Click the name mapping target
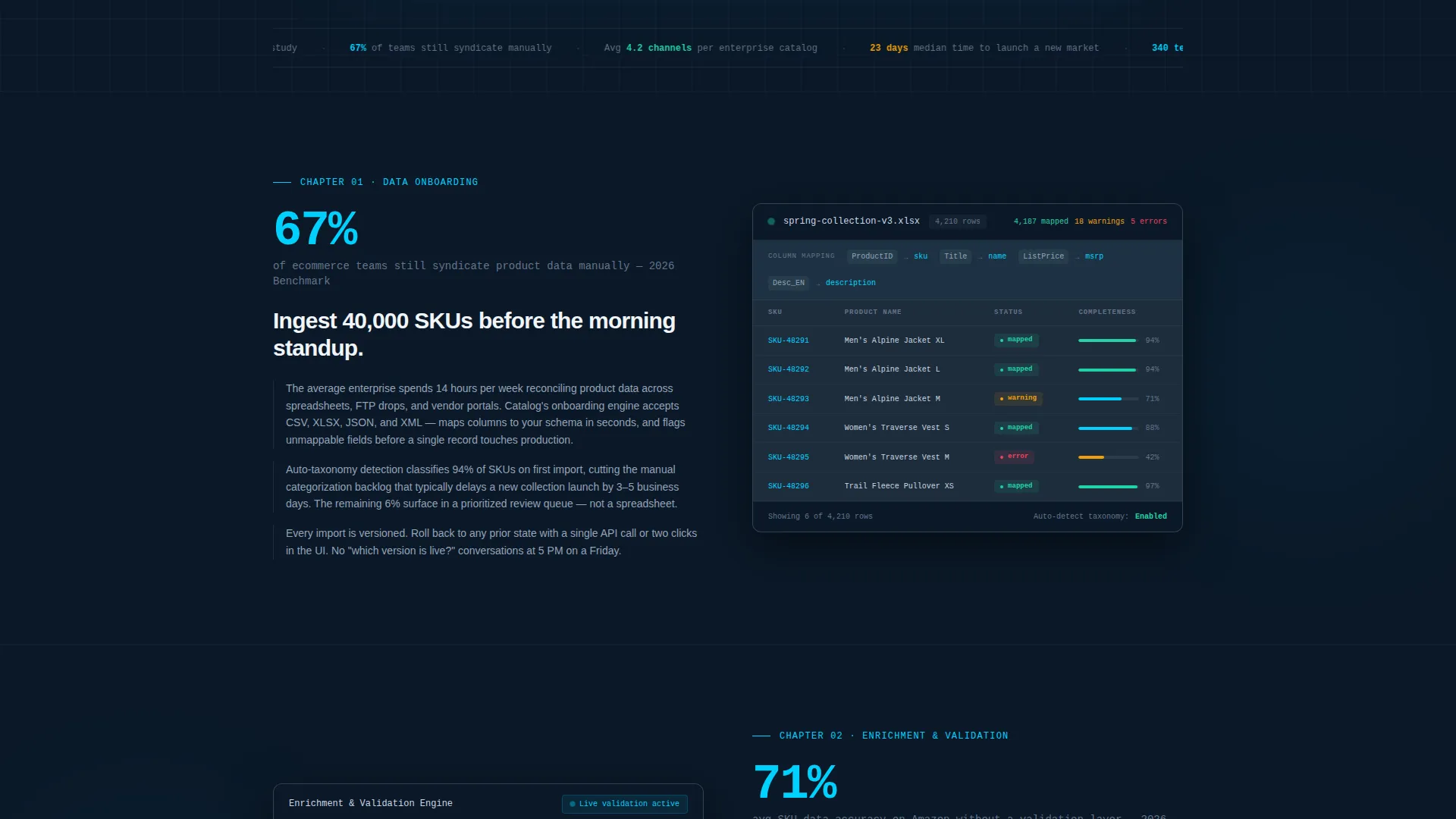This screenshot has height=819, width=1456. [997, 256]
